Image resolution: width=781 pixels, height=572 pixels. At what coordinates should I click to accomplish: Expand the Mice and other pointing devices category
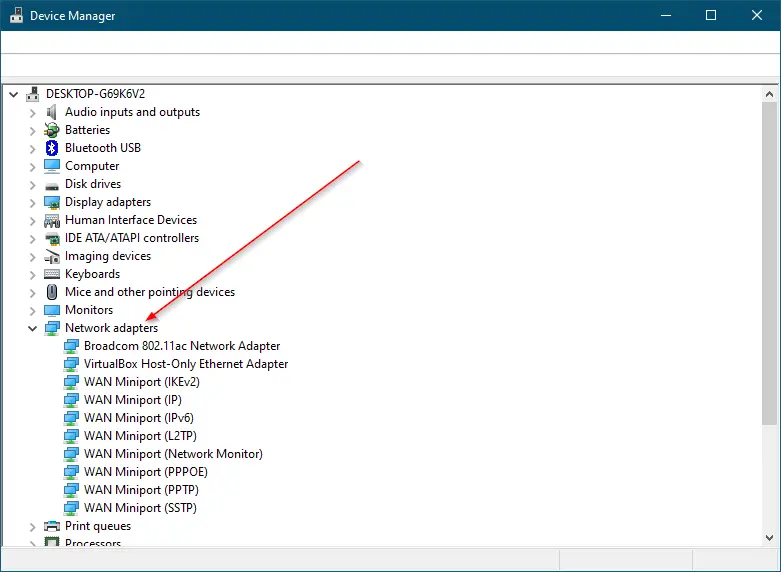[33, 293]
